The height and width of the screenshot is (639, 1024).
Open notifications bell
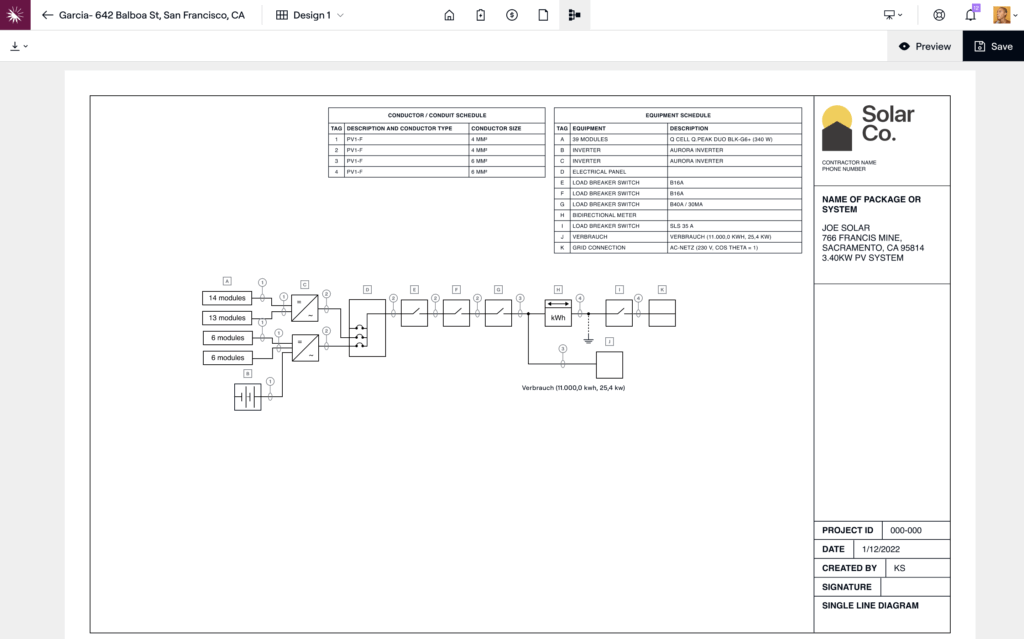click(x=970, y=15)
